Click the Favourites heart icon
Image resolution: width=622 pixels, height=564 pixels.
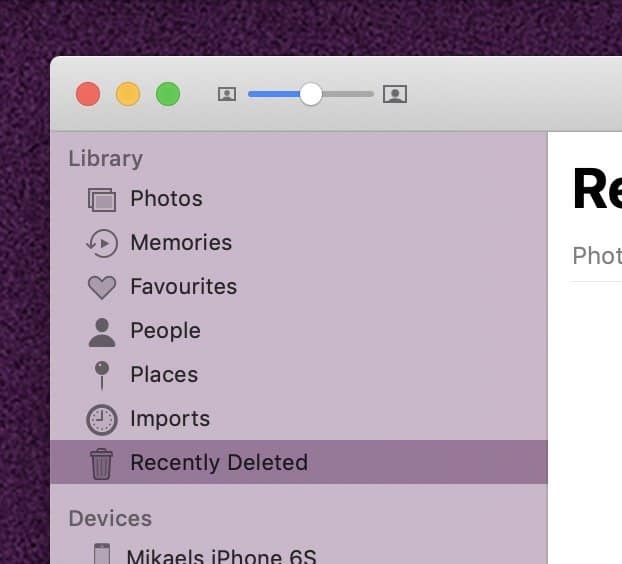102,287
